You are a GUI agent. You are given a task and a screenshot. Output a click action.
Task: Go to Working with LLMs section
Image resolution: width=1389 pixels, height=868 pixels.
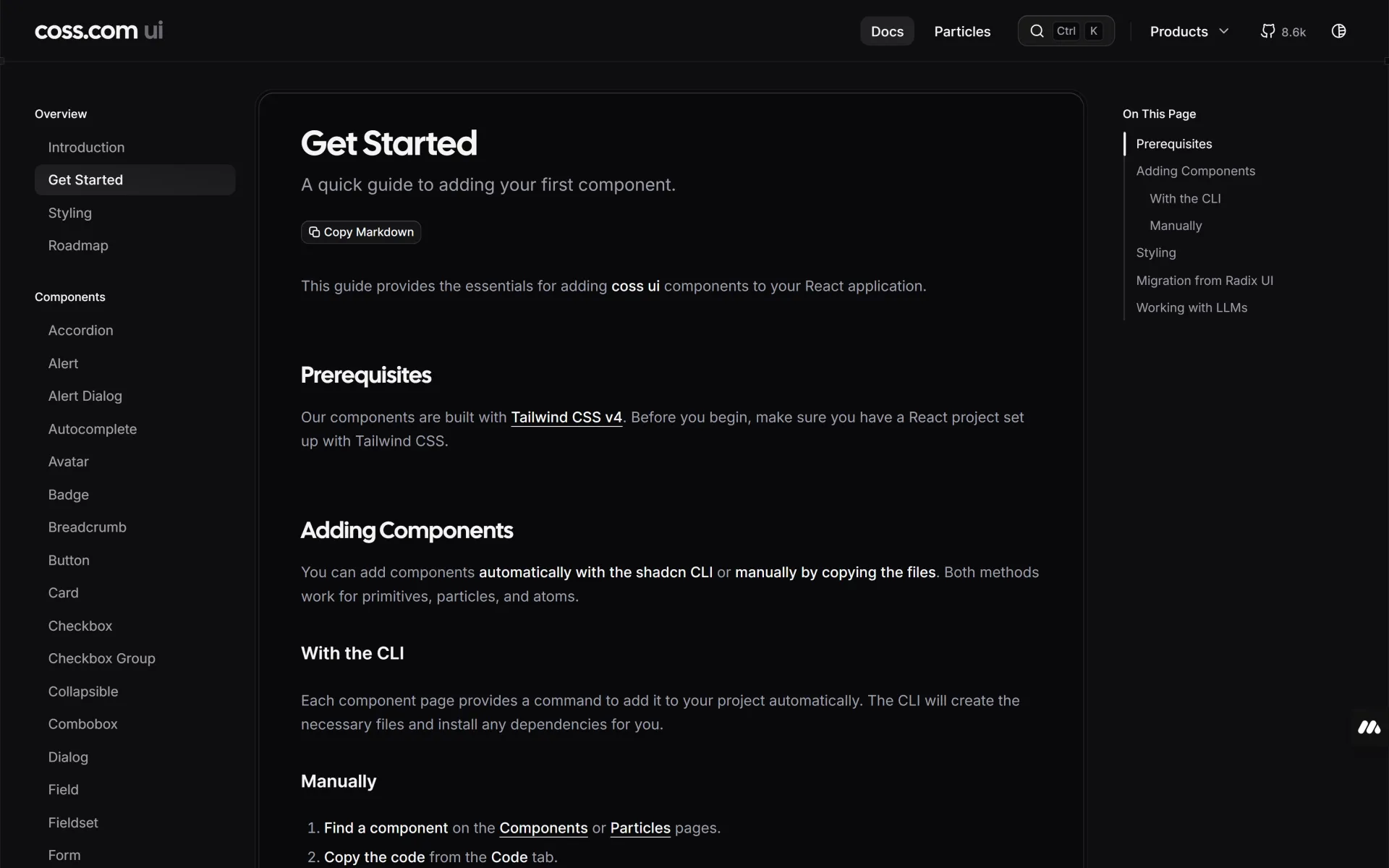tap(1192, 308)
